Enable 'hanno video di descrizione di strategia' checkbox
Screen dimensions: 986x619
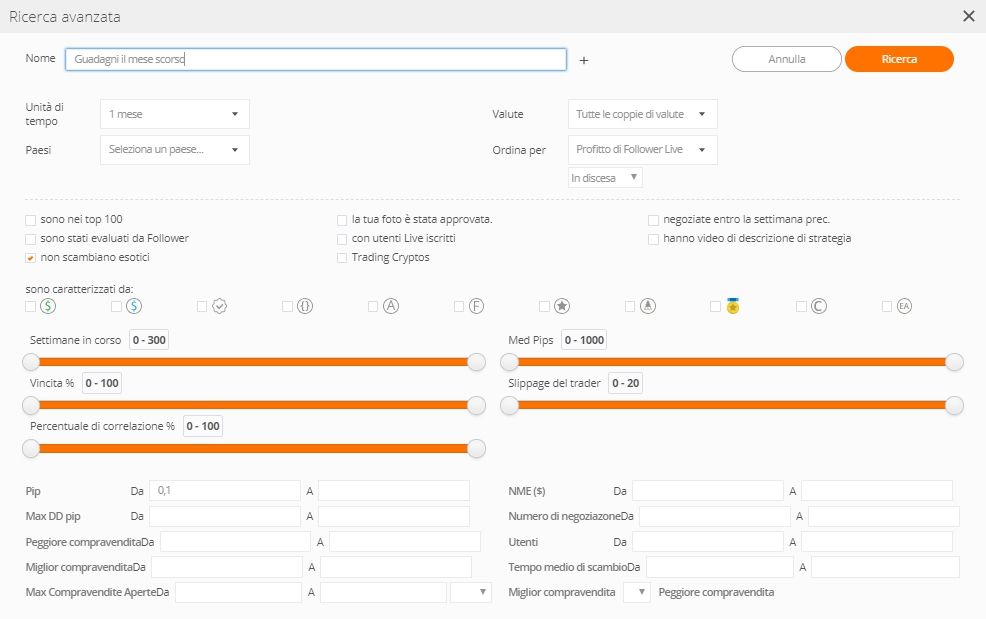pos(653,239)
